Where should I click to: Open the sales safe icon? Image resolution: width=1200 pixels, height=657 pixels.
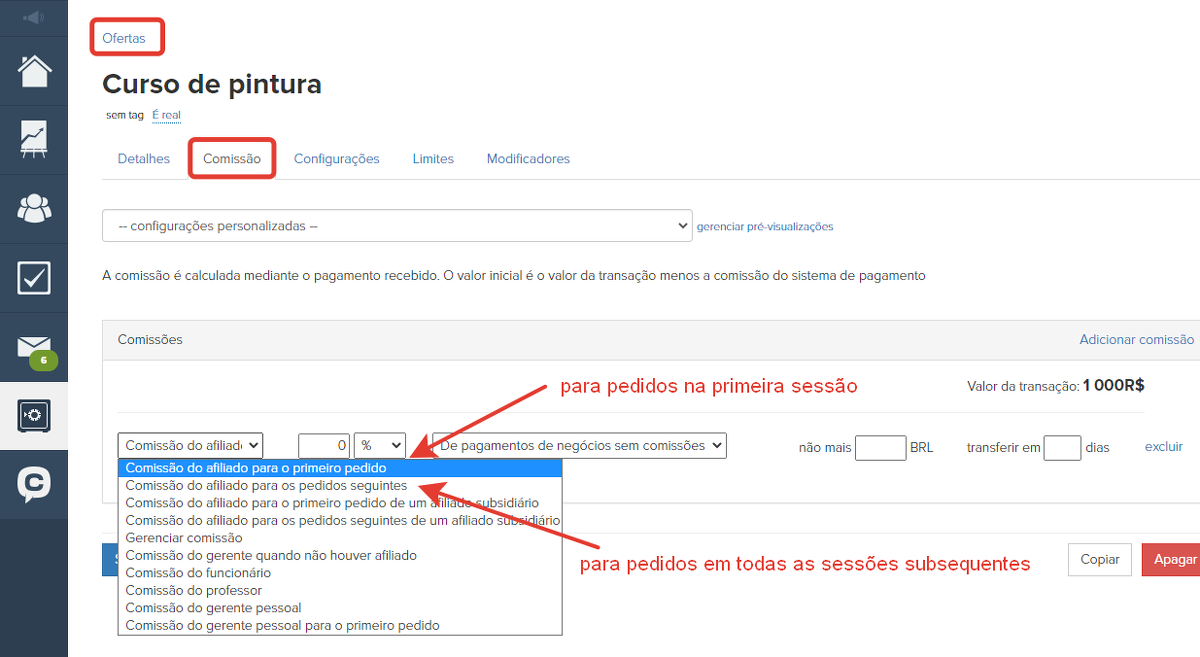(34, 416)
